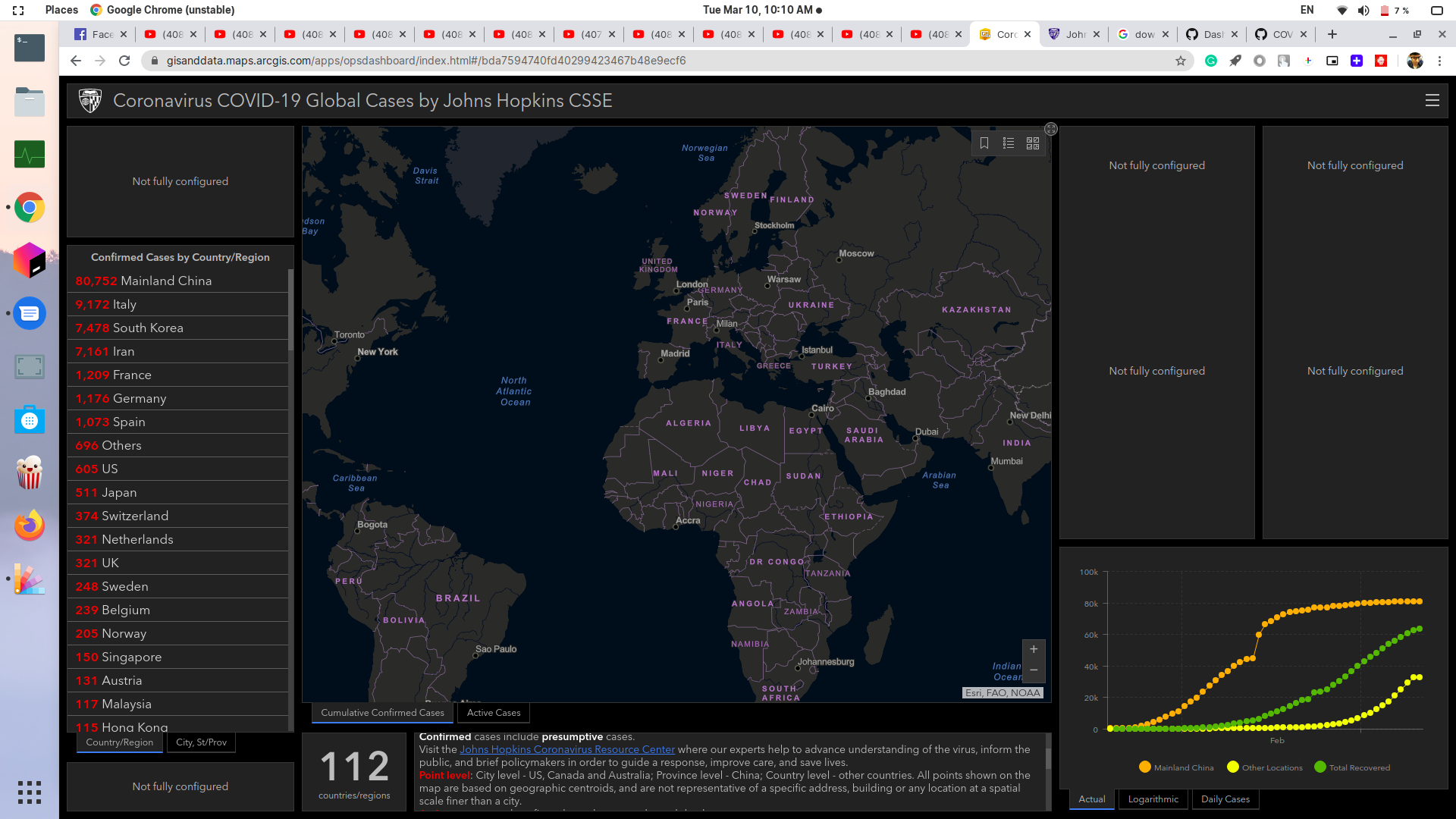Open the map legend icon

1009,143
